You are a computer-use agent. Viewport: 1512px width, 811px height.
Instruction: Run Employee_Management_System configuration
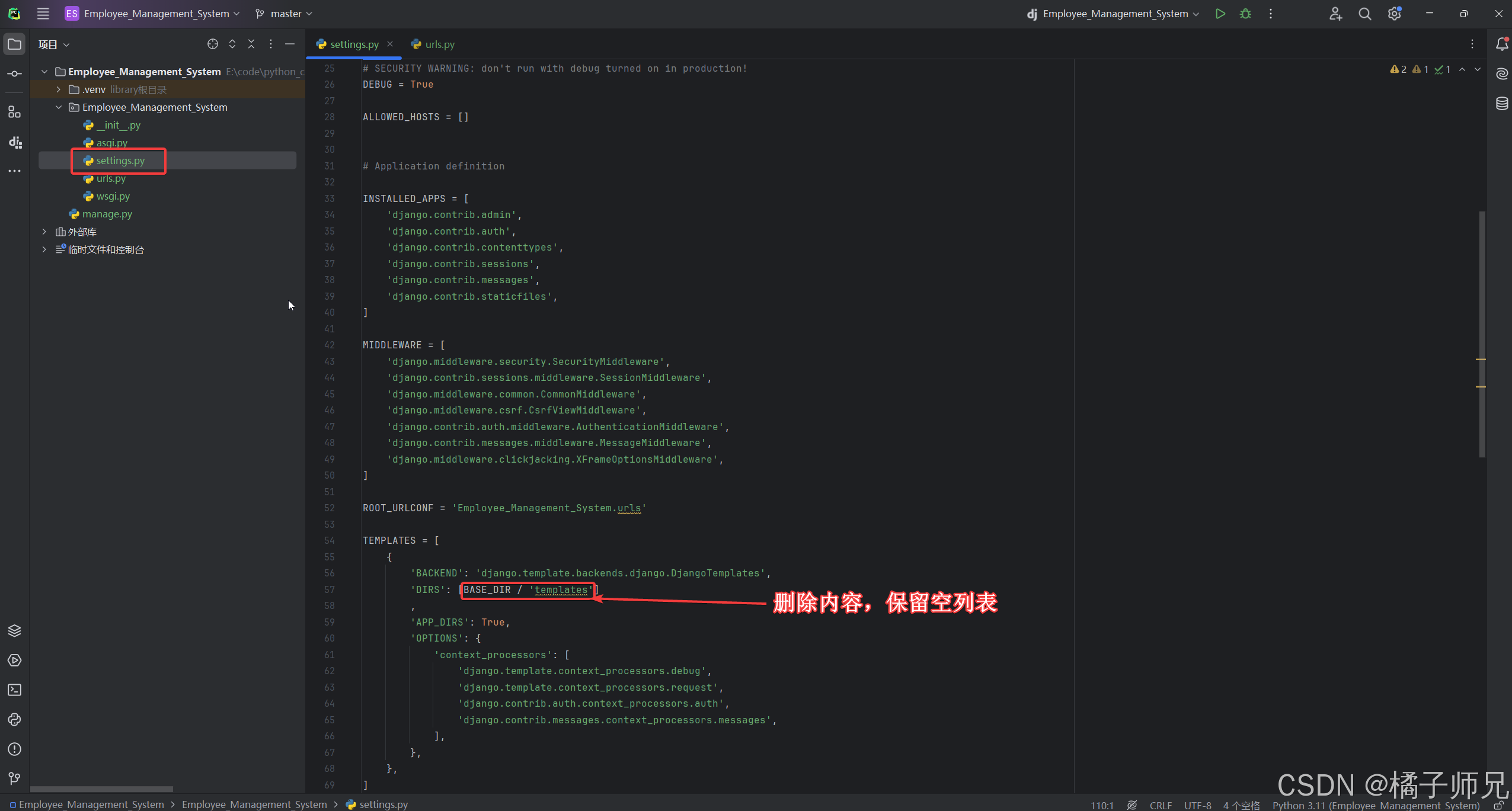coord(1220,14)
